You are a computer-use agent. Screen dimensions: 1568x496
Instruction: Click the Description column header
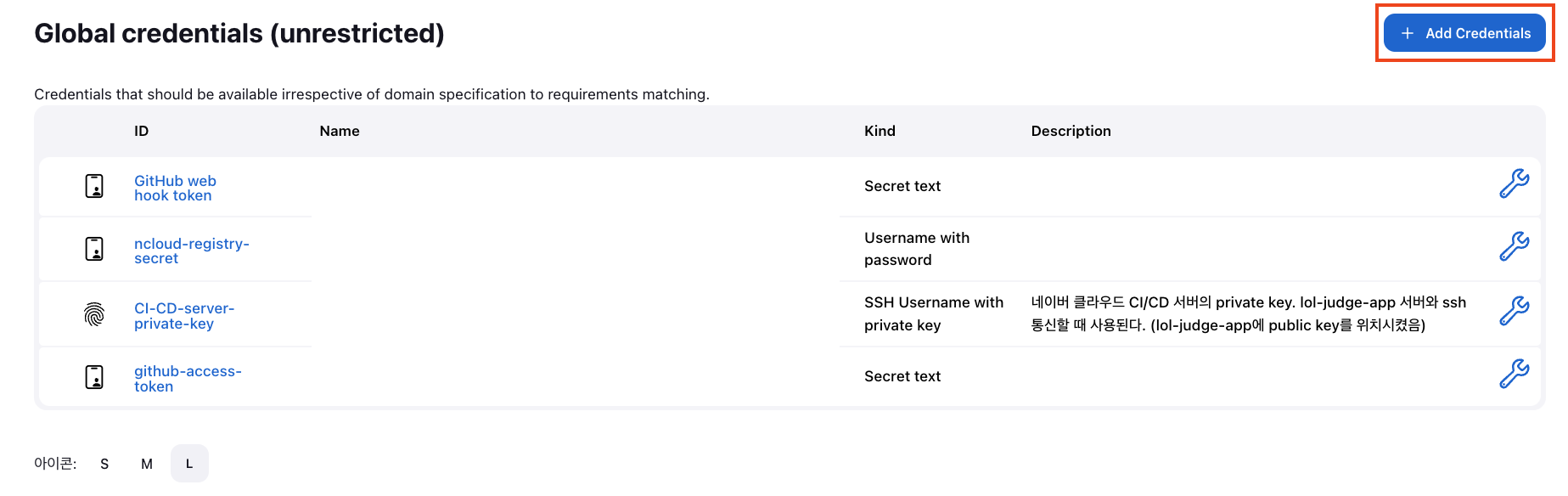pyautogui.click(x=1071, y=131)
